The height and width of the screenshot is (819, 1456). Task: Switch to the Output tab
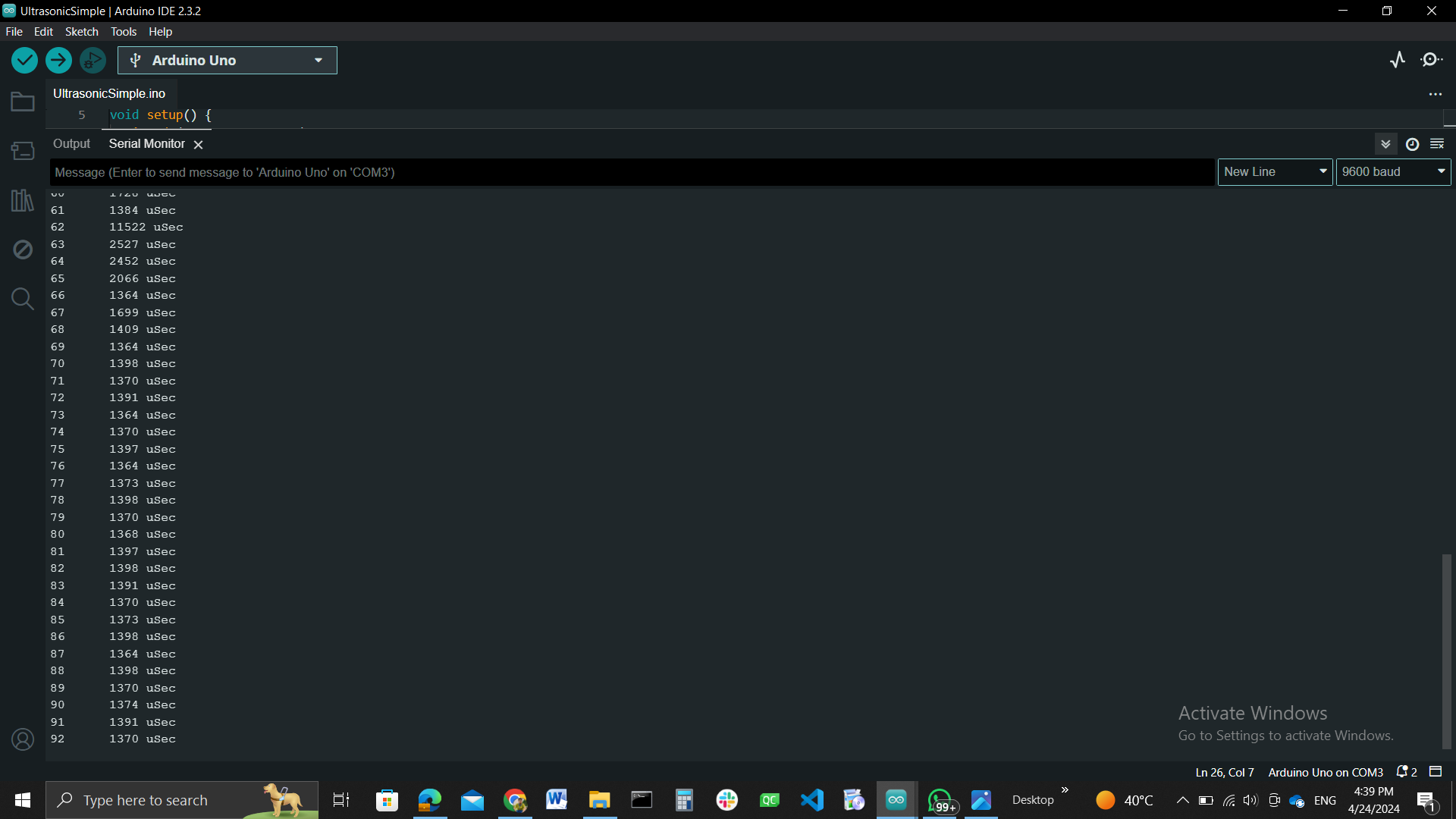(71, 144)
